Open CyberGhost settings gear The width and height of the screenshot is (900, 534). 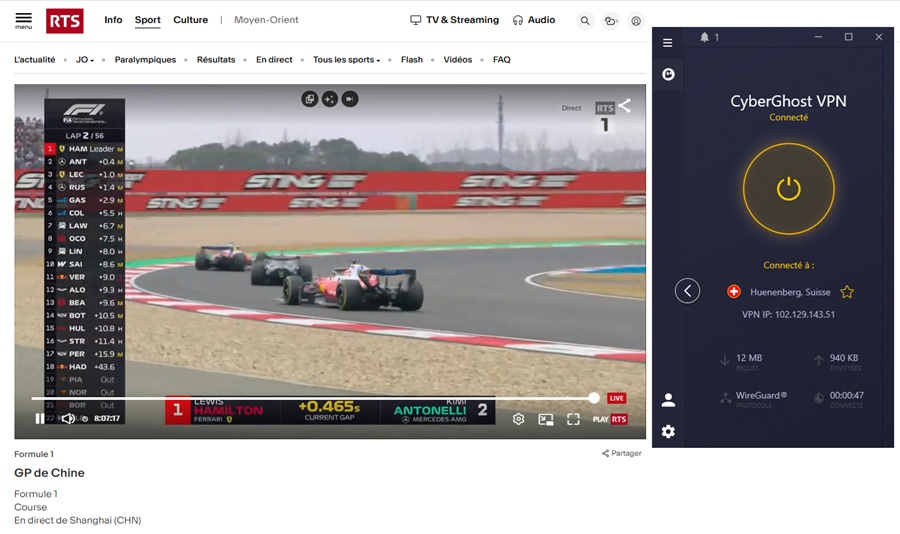click(668, 431)
